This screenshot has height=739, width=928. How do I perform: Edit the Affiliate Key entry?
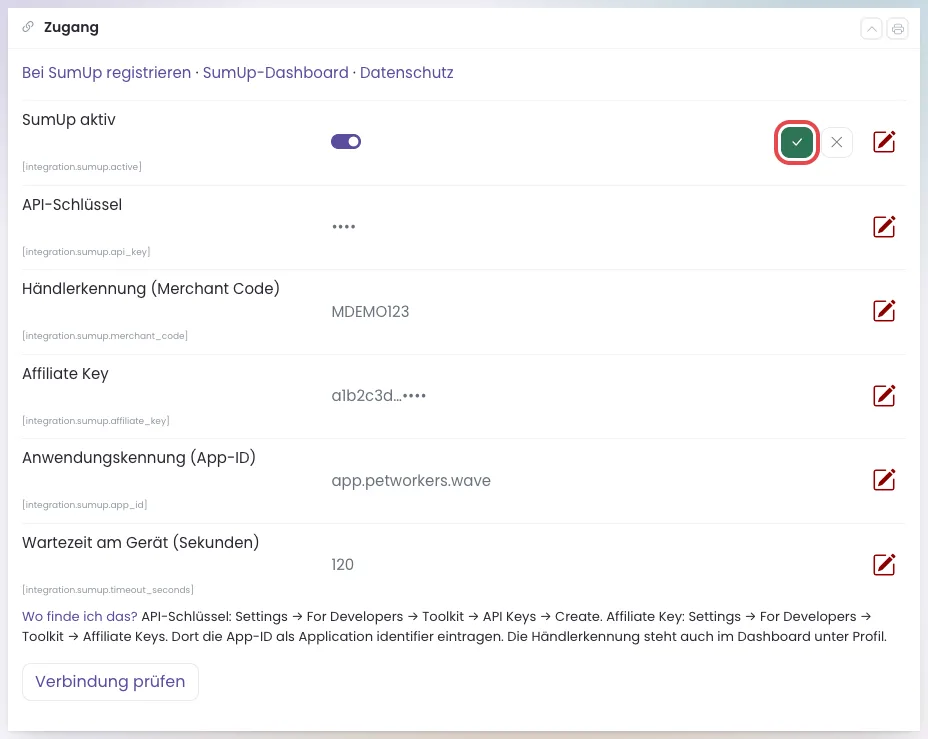tap(884, 396)
